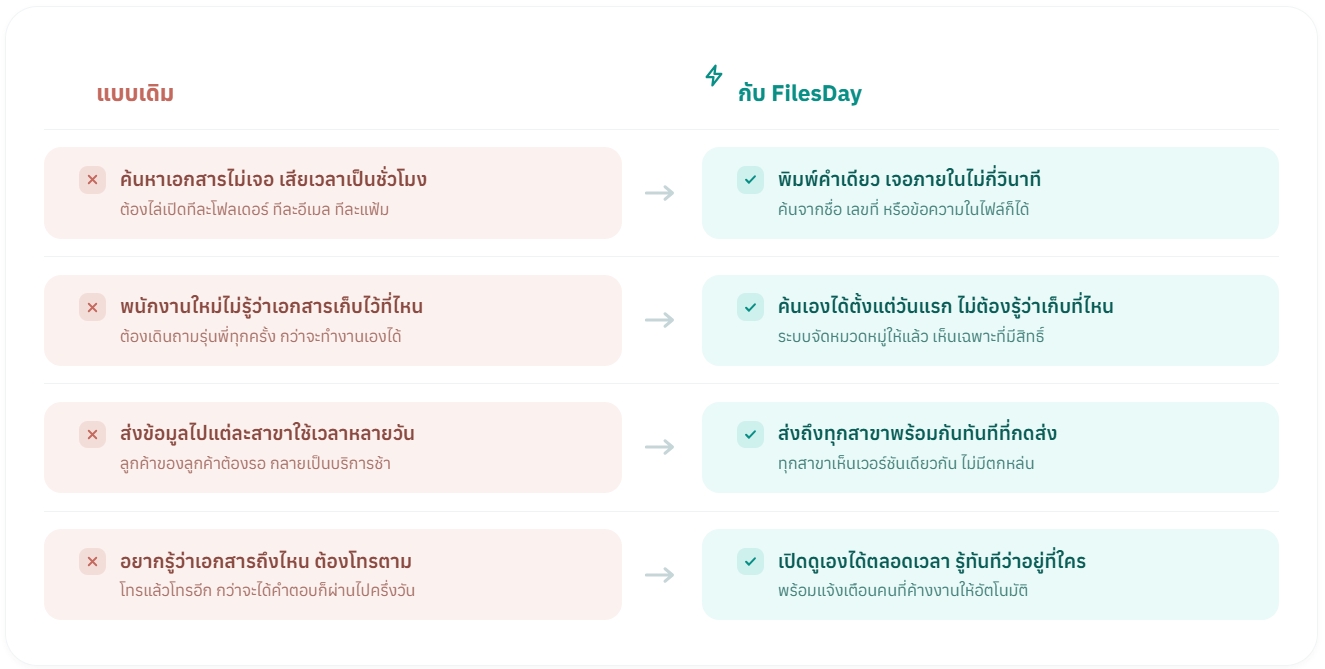The width and height of the screenshot is (1325, 669).
Task: Click the พิมพ์คำเดียว เจอภายในไม่กี่วินาที title
Action: 909,180
